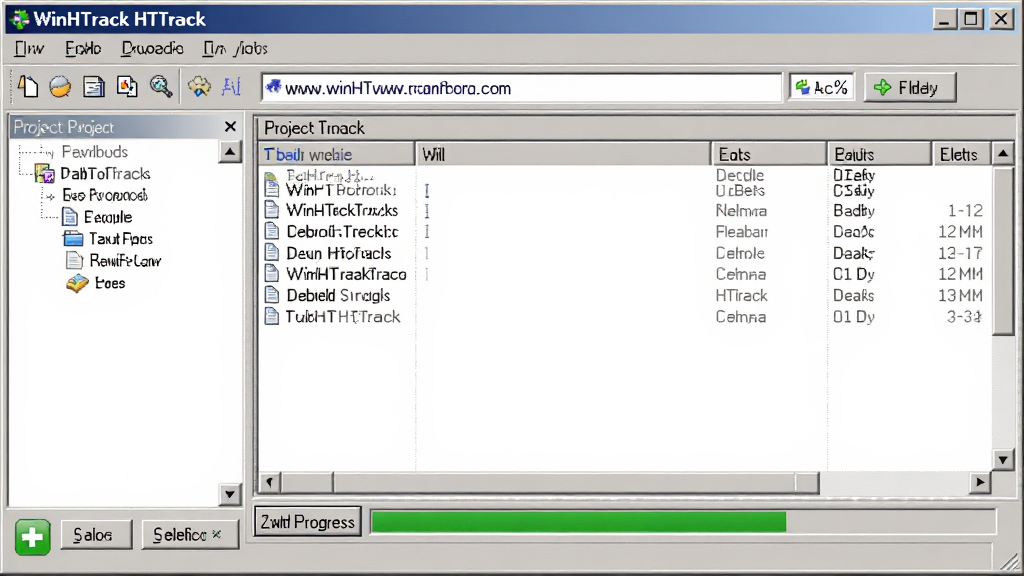1024x576 pixels.
Task: Sort by the Tbailr wiebie column header
Action: (336, 154)
